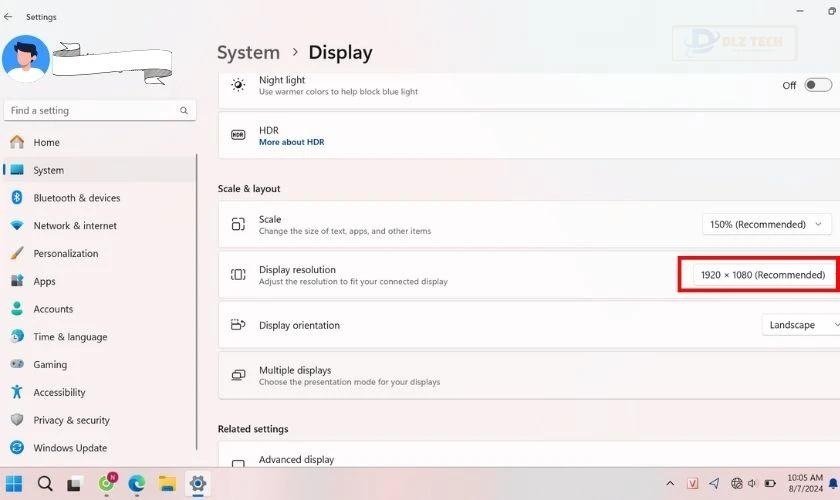Expand the Multiple displays section
The width and height of the screenshot is (840, 500).
click(x=529, y=376)
